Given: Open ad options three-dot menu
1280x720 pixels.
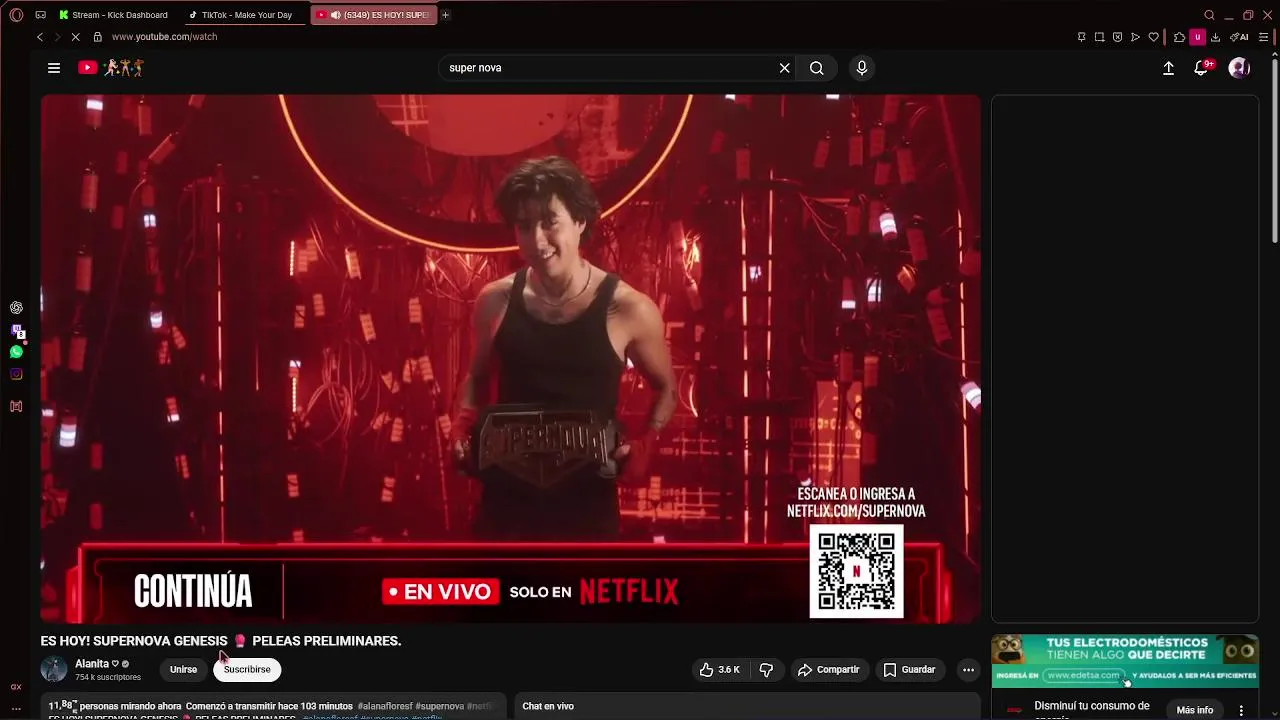Looking at the screenshot, I should click(x=1241, y=710).
